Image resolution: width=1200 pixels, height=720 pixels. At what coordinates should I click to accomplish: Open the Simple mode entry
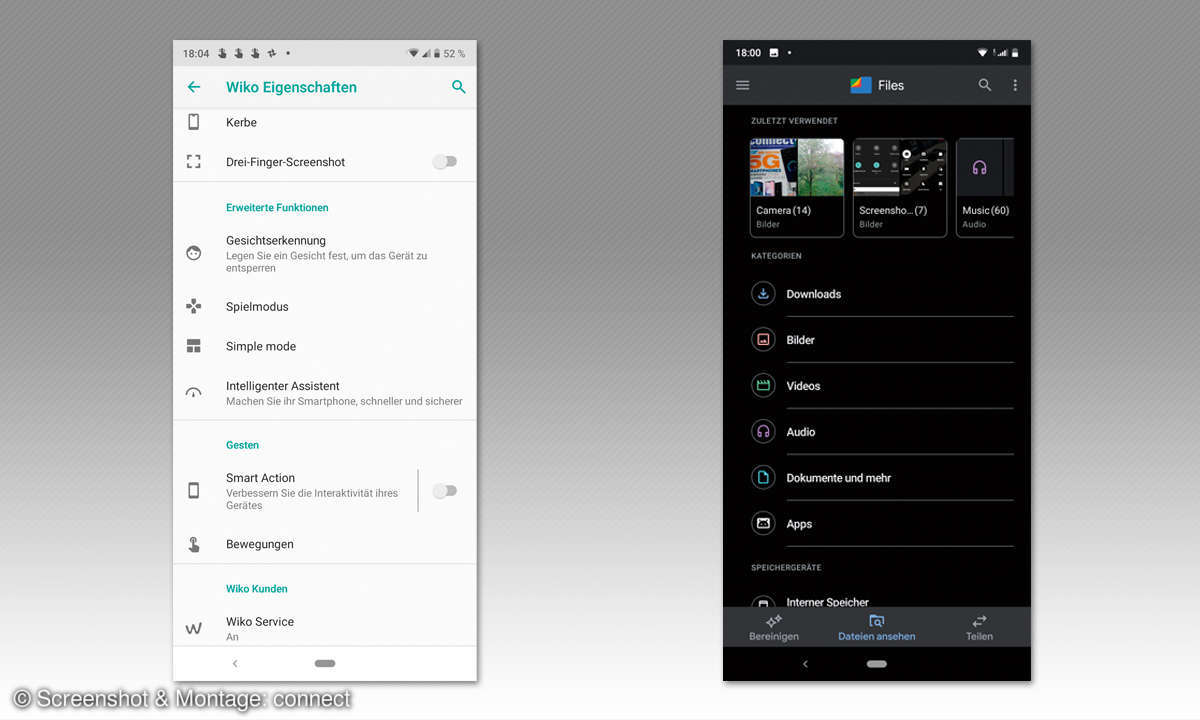pyautogui.click(x=325, y=346)
